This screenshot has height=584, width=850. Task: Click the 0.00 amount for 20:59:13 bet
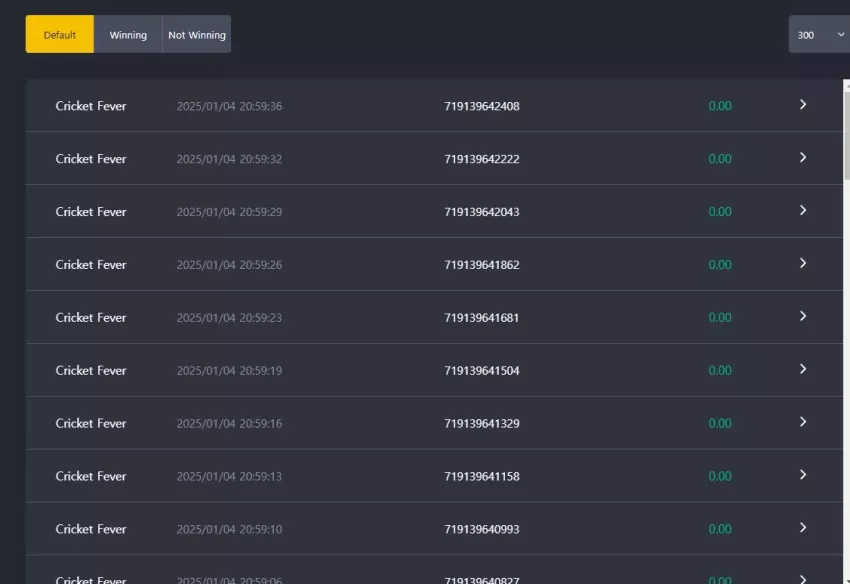tap(720, 476)
